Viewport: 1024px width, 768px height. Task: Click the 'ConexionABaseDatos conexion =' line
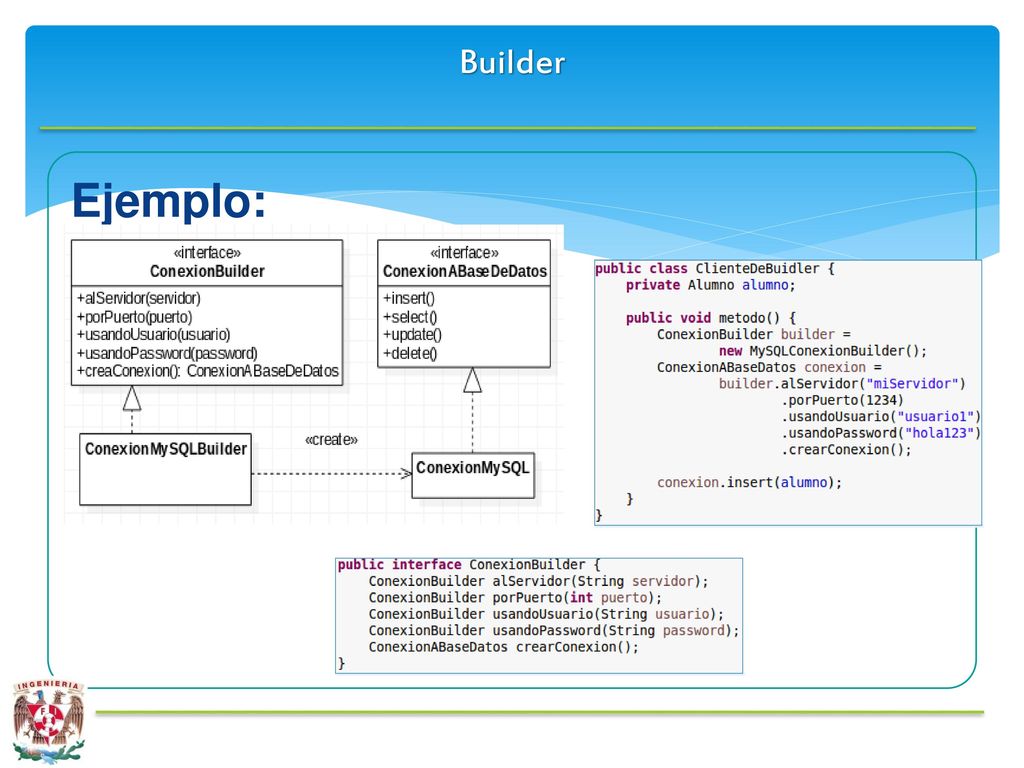tap(769, 367)
